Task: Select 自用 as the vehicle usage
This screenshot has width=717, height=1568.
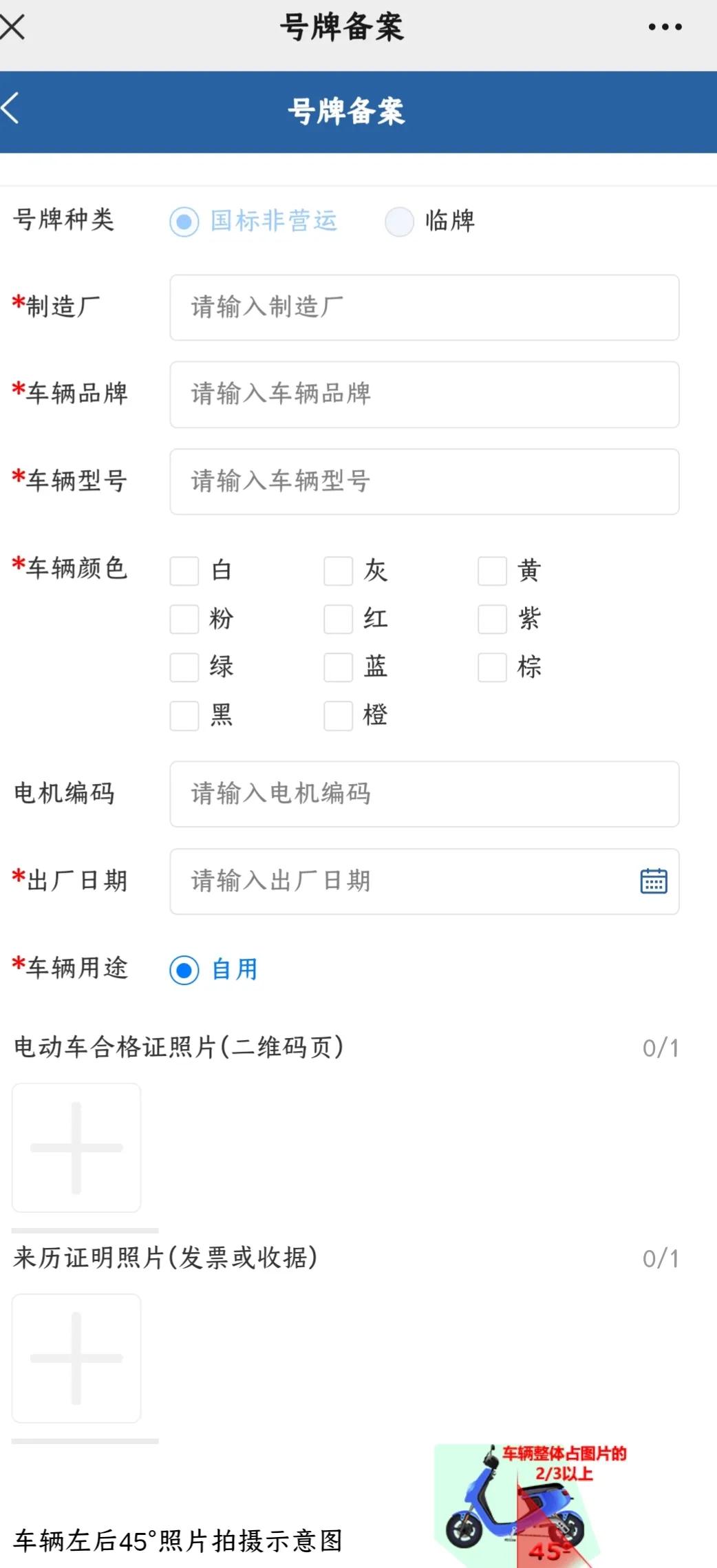Action: (x=183, y=971)
